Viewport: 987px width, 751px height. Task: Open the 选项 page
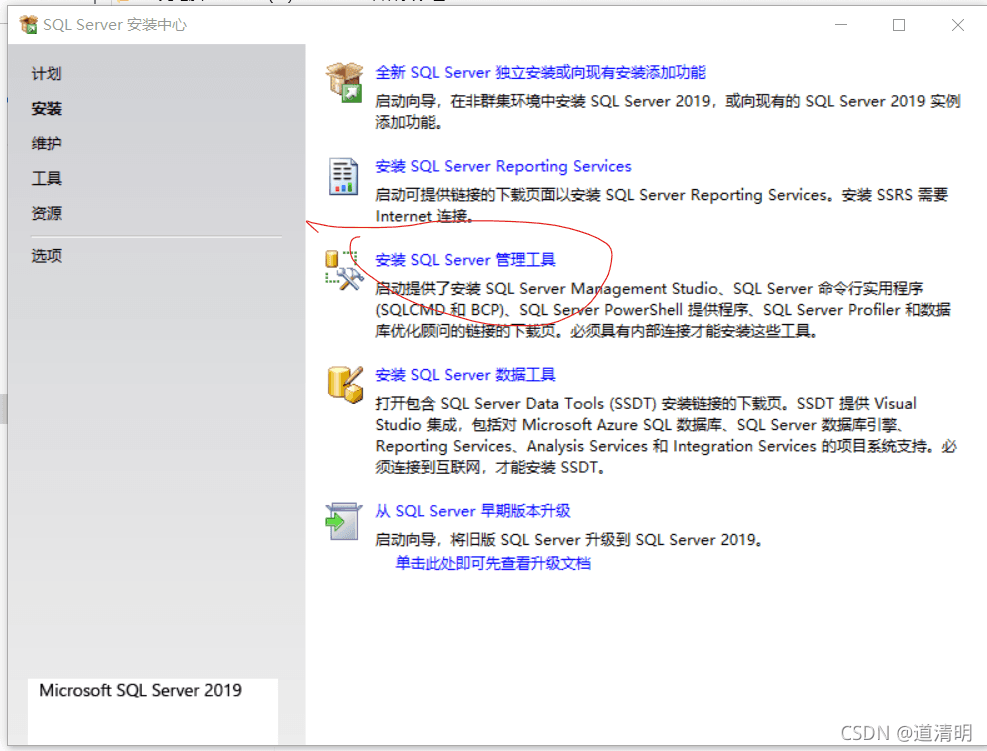(47, 256)
